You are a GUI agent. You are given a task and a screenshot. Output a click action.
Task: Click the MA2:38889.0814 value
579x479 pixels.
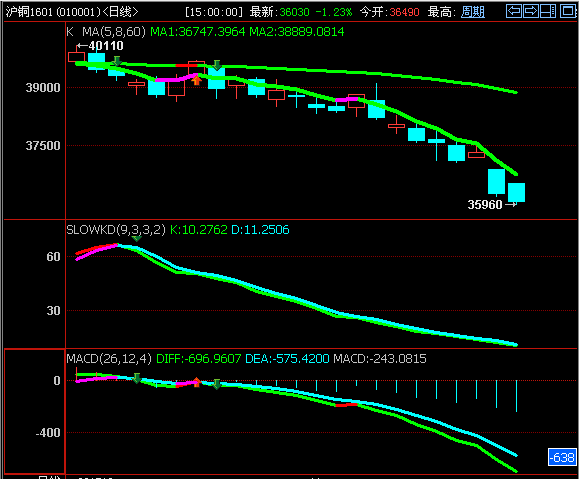tap(297, 32)
